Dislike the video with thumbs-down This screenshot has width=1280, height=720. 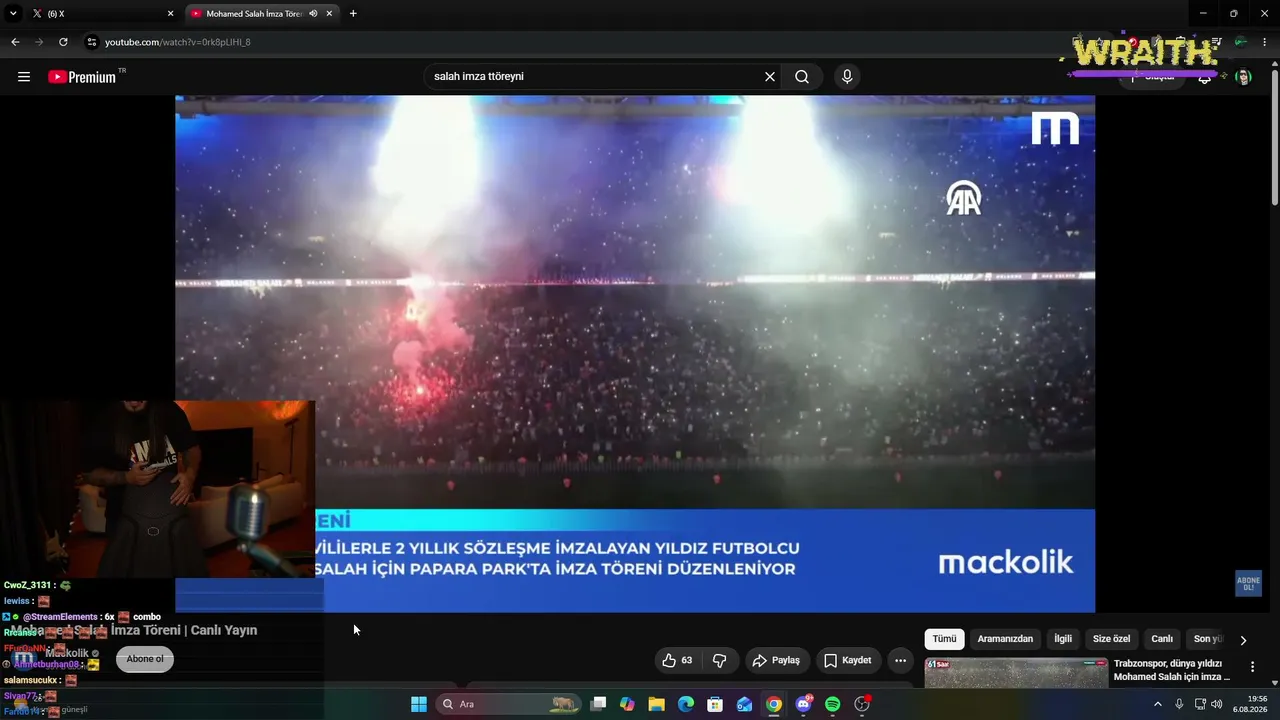tap(719, 660)
